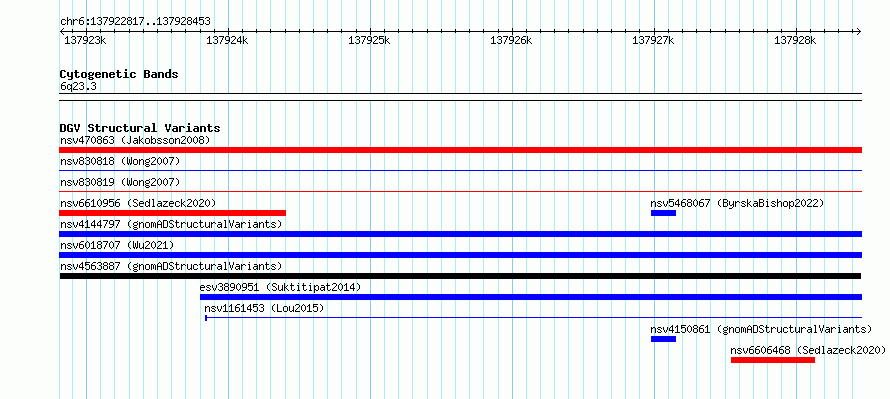Click the nsv5468067 (ByrskaBishop2022) small blue bar

tap(664, 213)
